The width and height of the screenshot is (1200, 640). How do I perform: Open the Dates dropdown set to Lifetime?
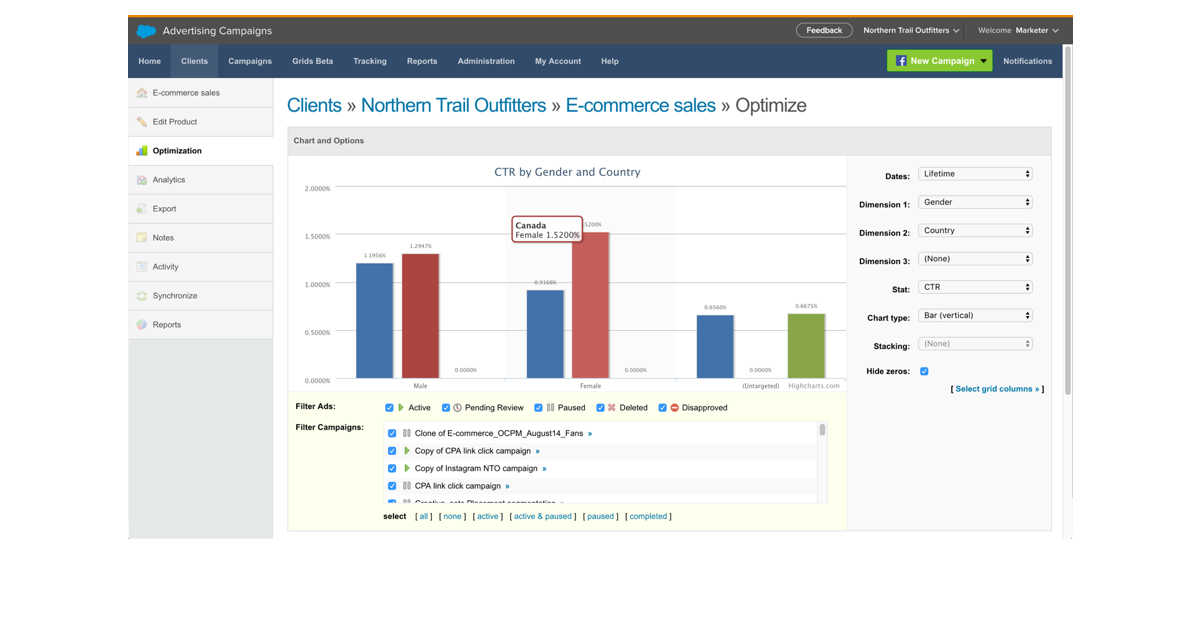click(x=974, y=174)
